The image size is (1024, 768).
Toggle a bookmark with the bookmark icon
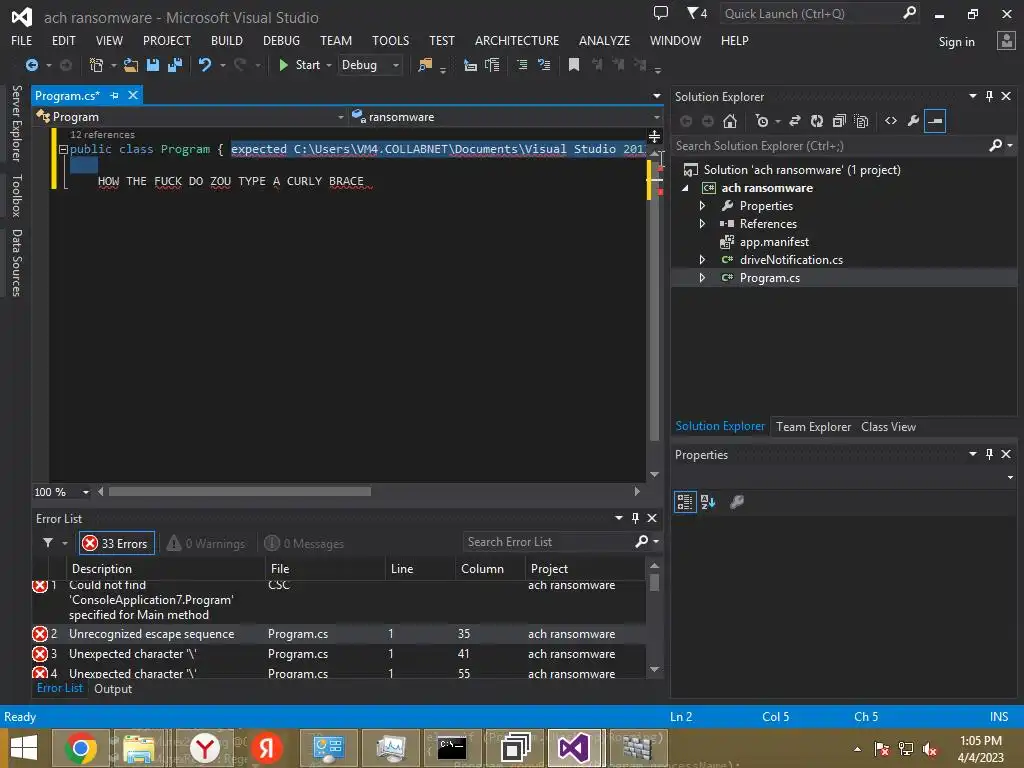574,65
